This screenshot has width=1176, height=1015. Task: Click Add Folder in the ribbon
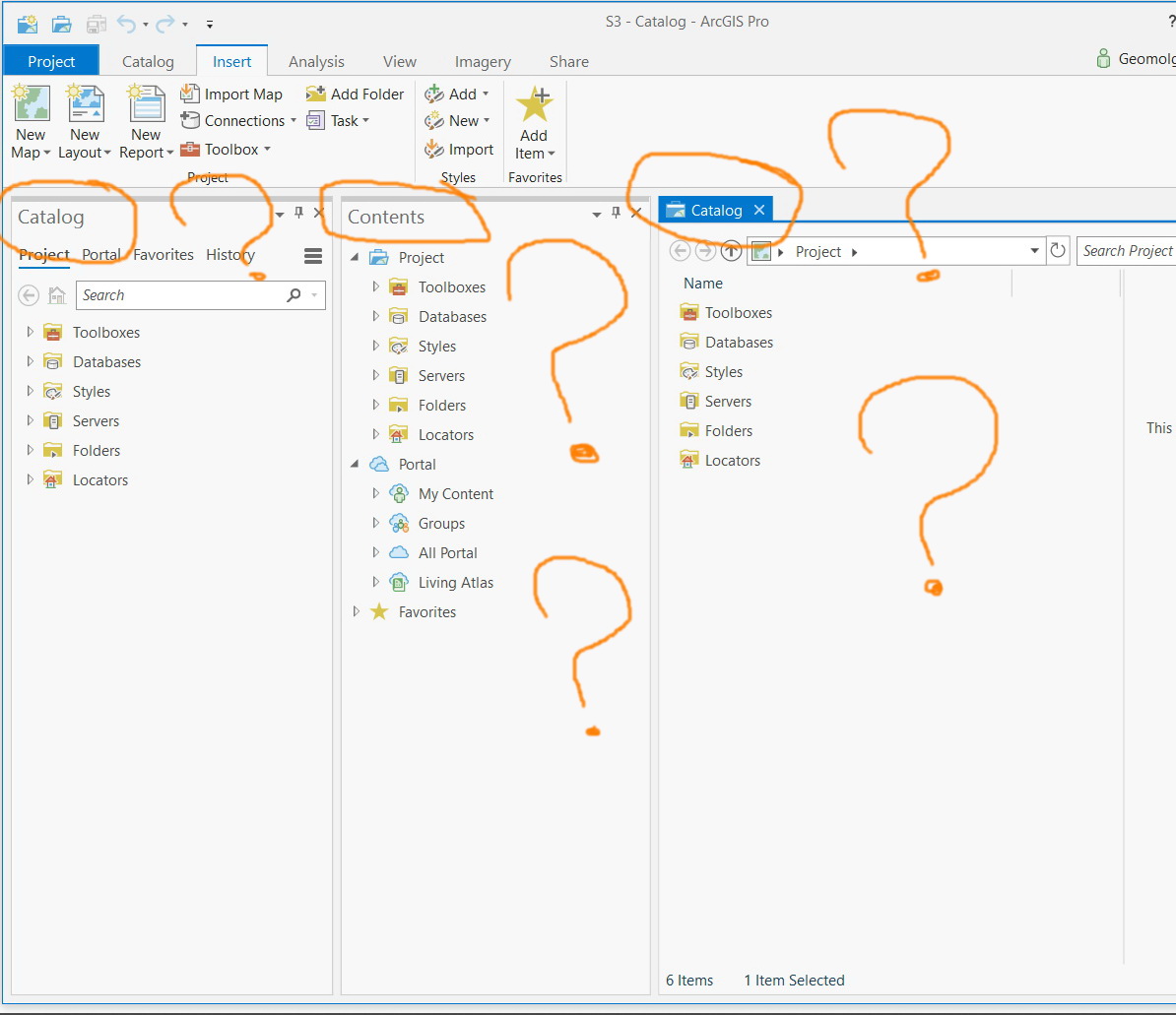(x=355, y=94)
